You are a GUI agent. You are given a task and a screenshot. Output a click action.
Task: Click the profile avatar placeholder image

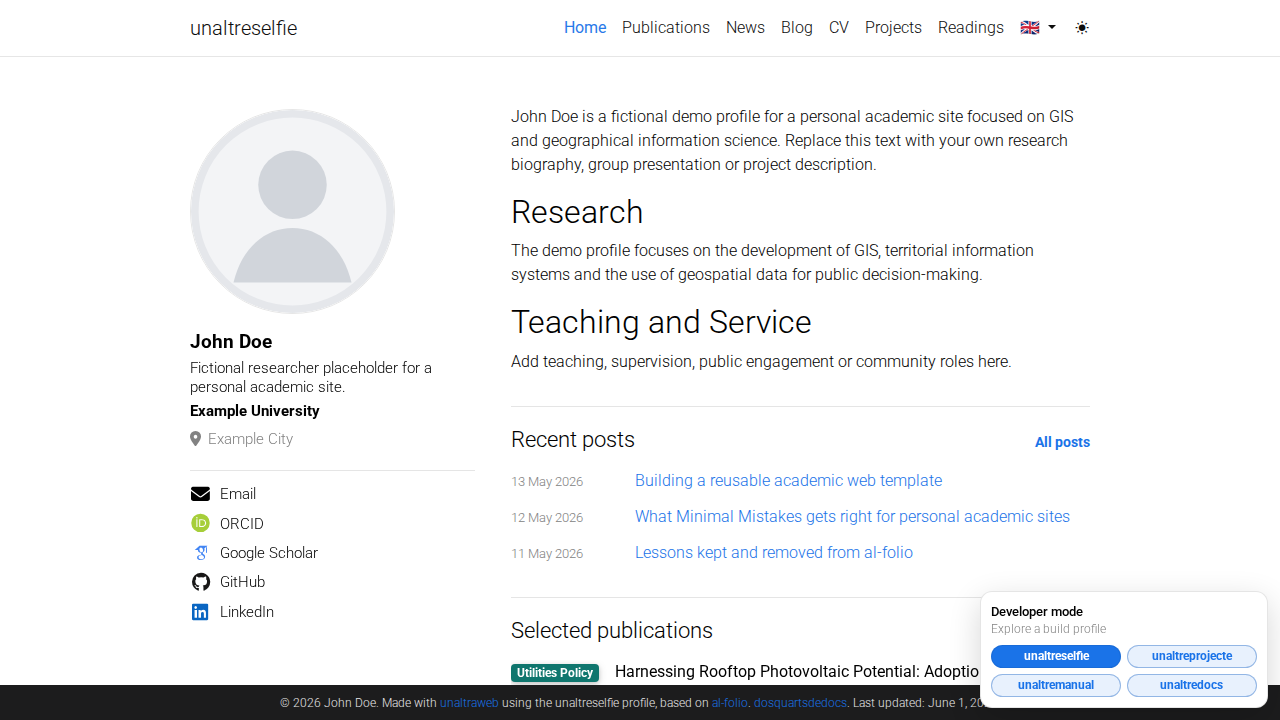click(x=292, y=211)
